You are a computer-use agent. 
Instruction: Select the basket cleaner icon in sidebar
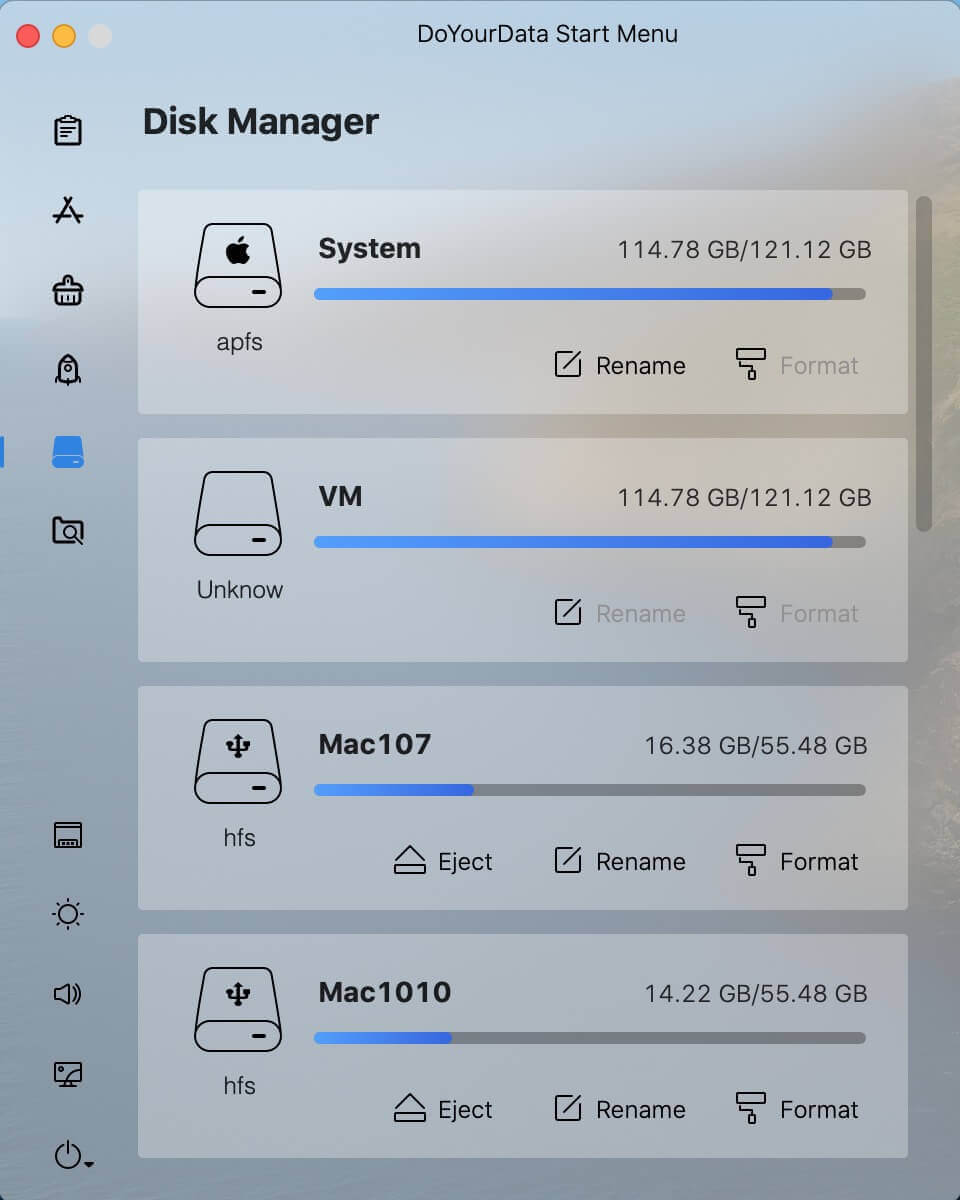tap(68, 291)
